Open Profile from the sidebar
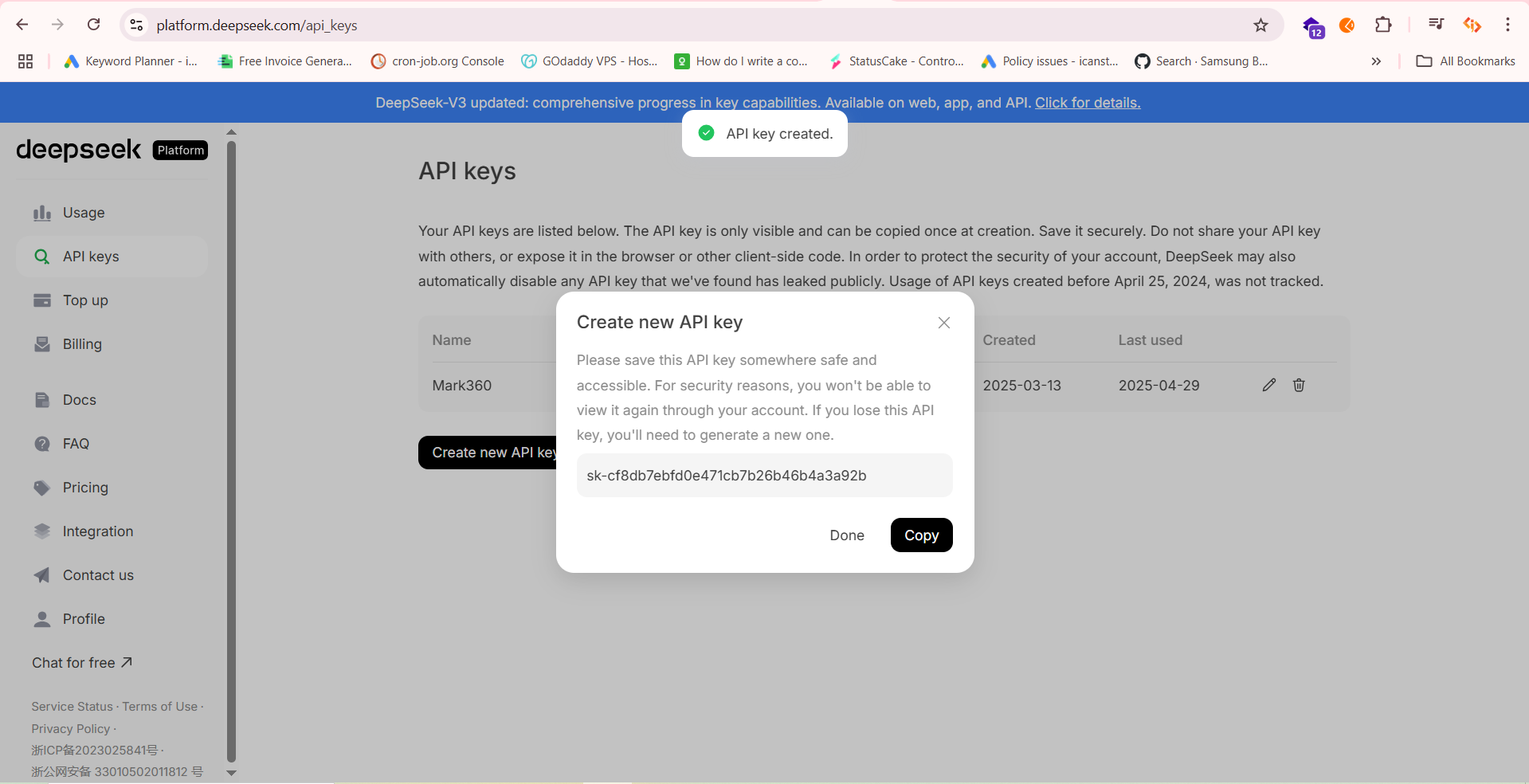The width and height of the screenshot is (1529, 784). pos(112,619)
